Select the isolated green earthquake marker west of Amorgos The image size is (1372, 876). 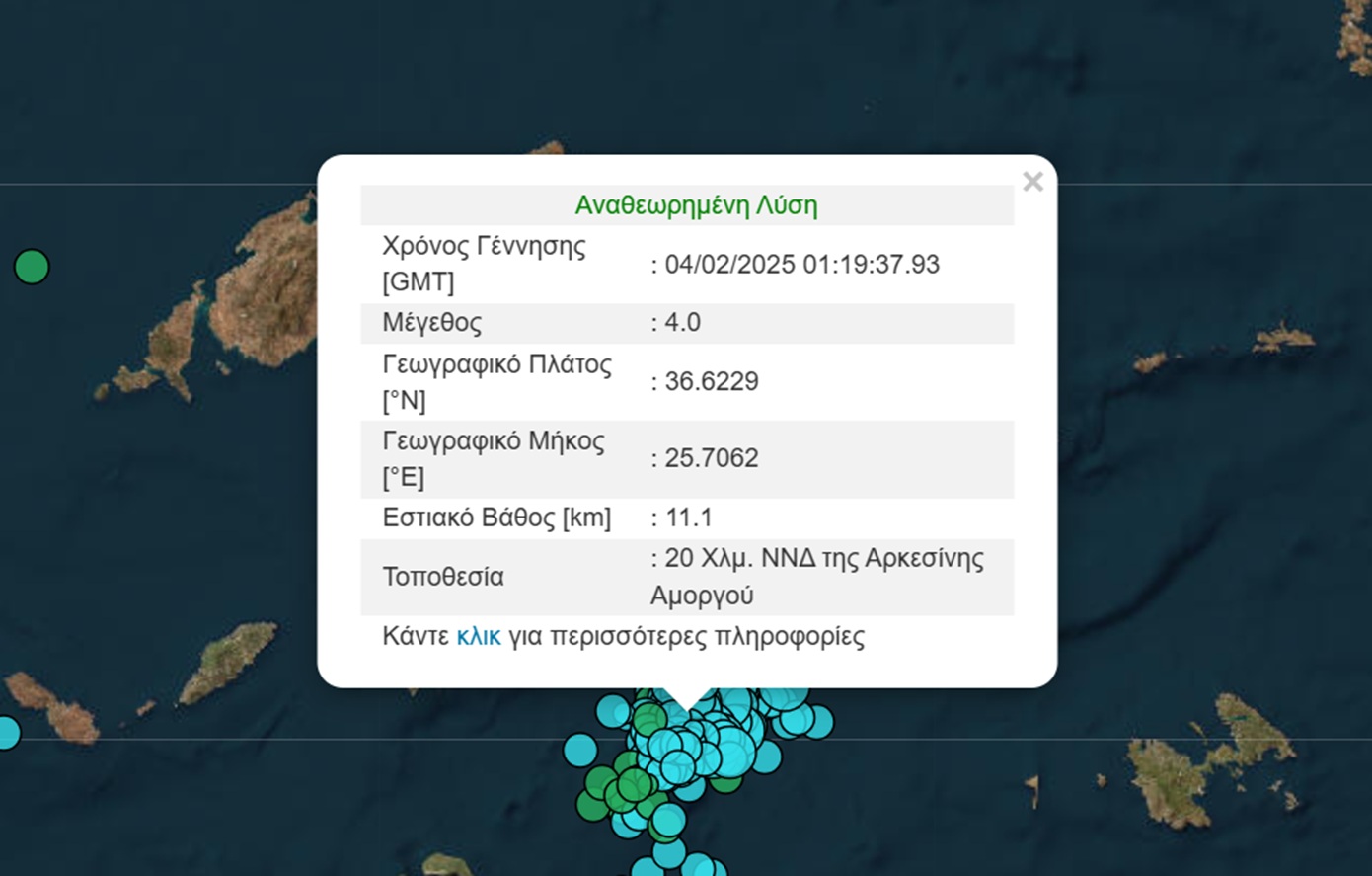coord(32,267)
